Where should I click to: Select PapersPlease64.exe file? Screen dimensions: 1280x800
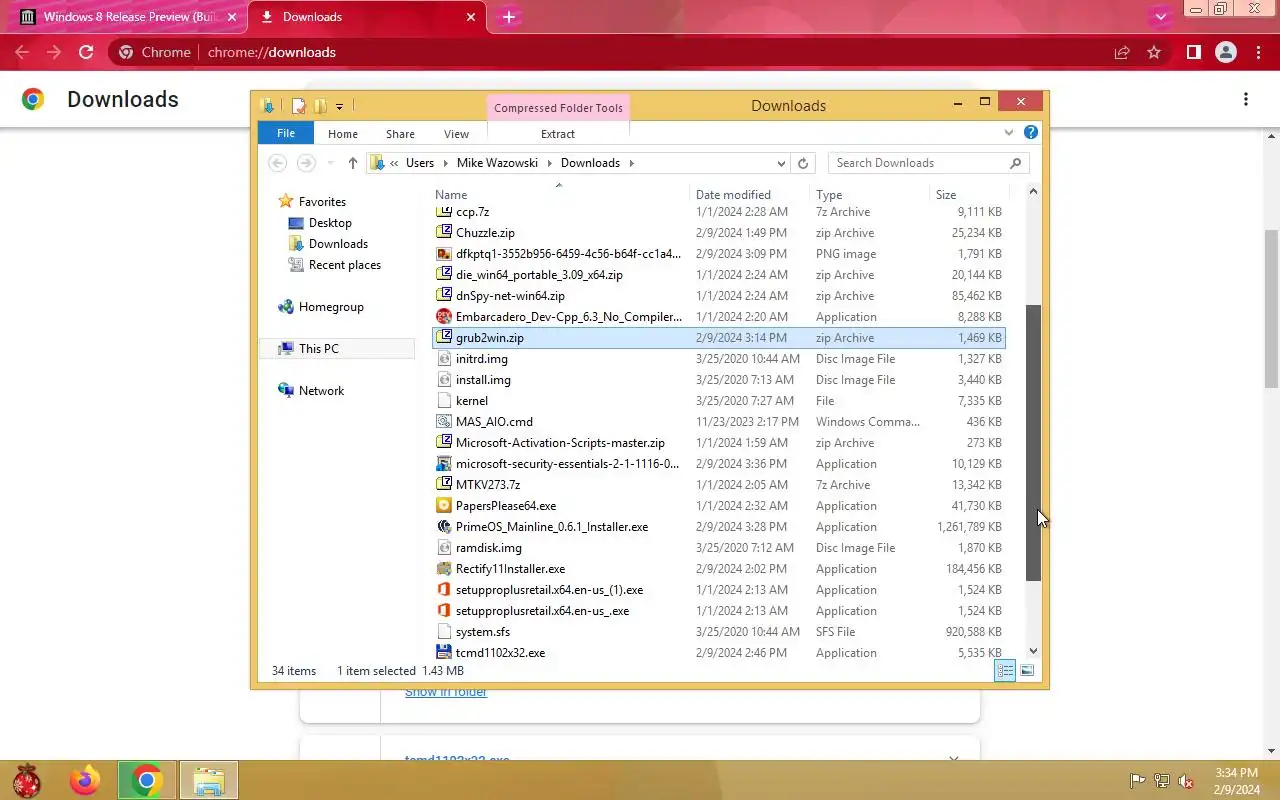pos(718,506)
